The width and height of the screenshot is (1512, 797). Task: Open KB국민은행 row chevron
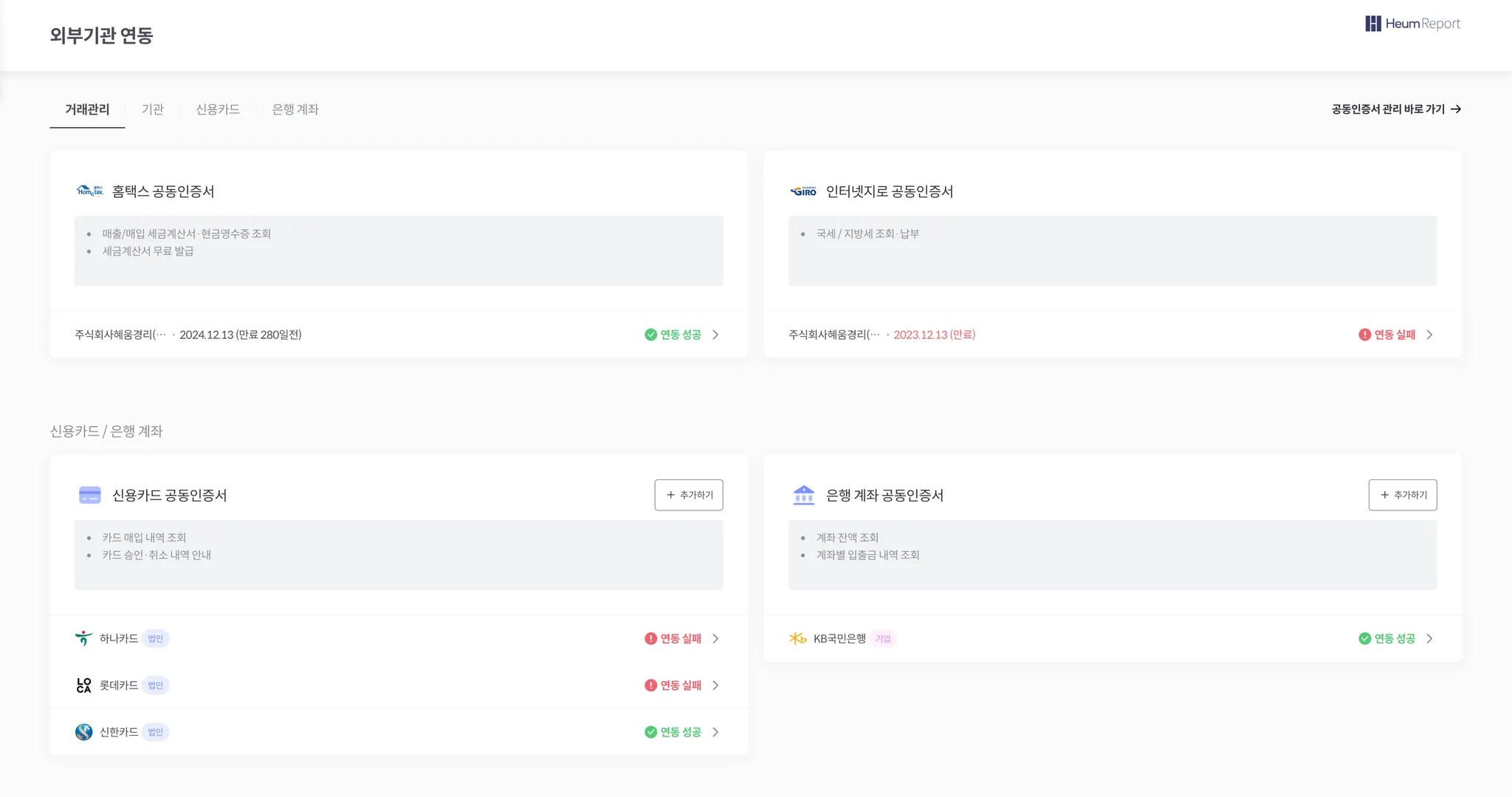click(1429, 638)
